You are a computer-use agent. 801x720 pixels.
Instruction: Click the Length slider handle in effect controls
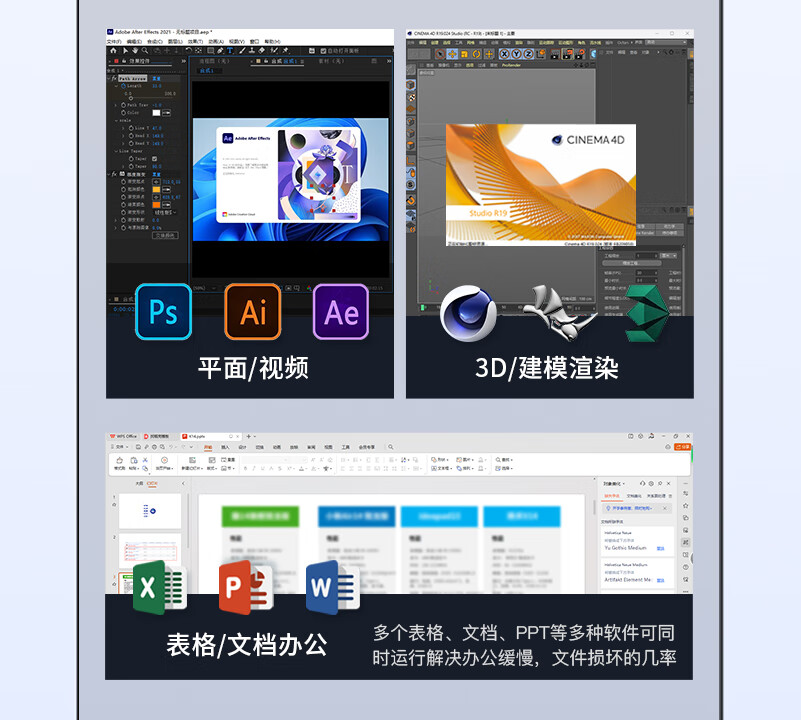tap(131, 97)
